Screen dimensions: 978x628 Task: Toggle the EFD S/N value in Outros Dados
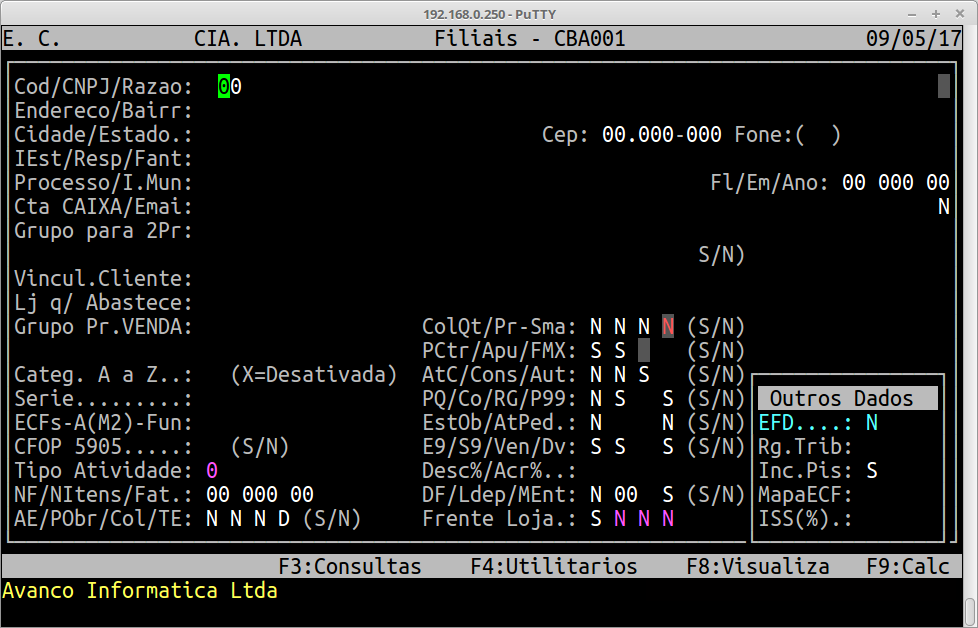(871, 423)
